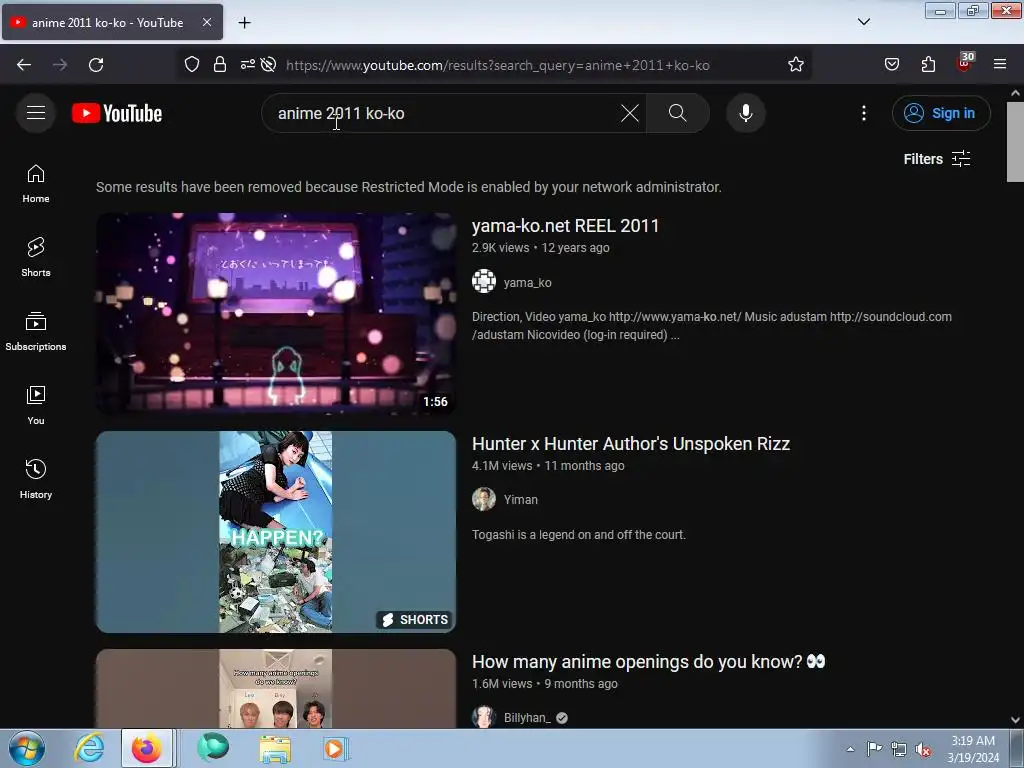Click the yama_ko channel avatar
This screenshot has width=1024, height=768.
[484, 281]
